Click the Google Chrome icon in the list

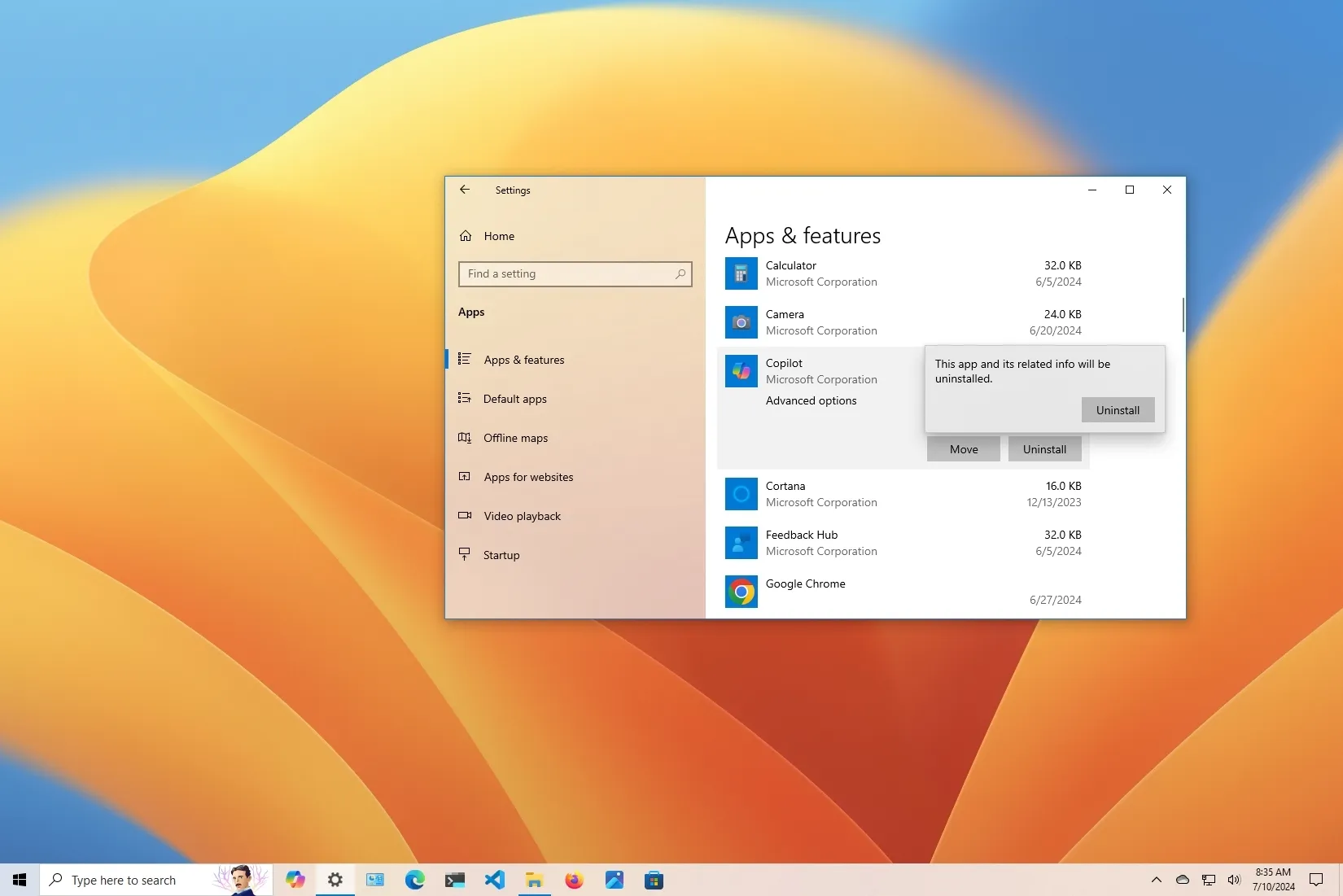(x=741, y=592)
